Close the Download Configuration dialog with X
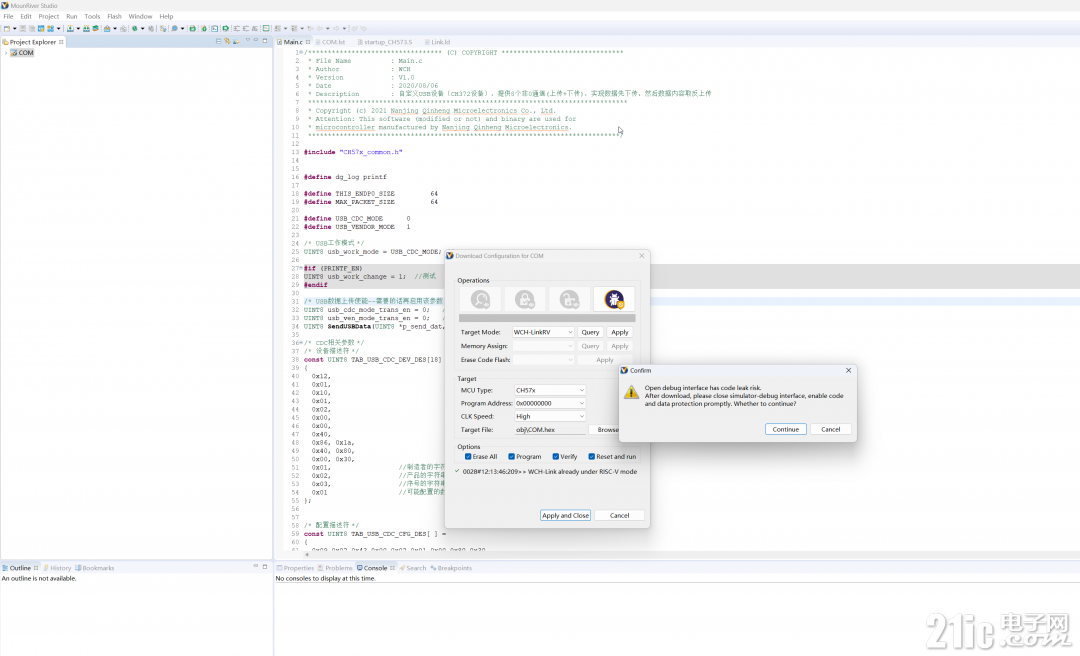1080x656 pixels. 642,256
